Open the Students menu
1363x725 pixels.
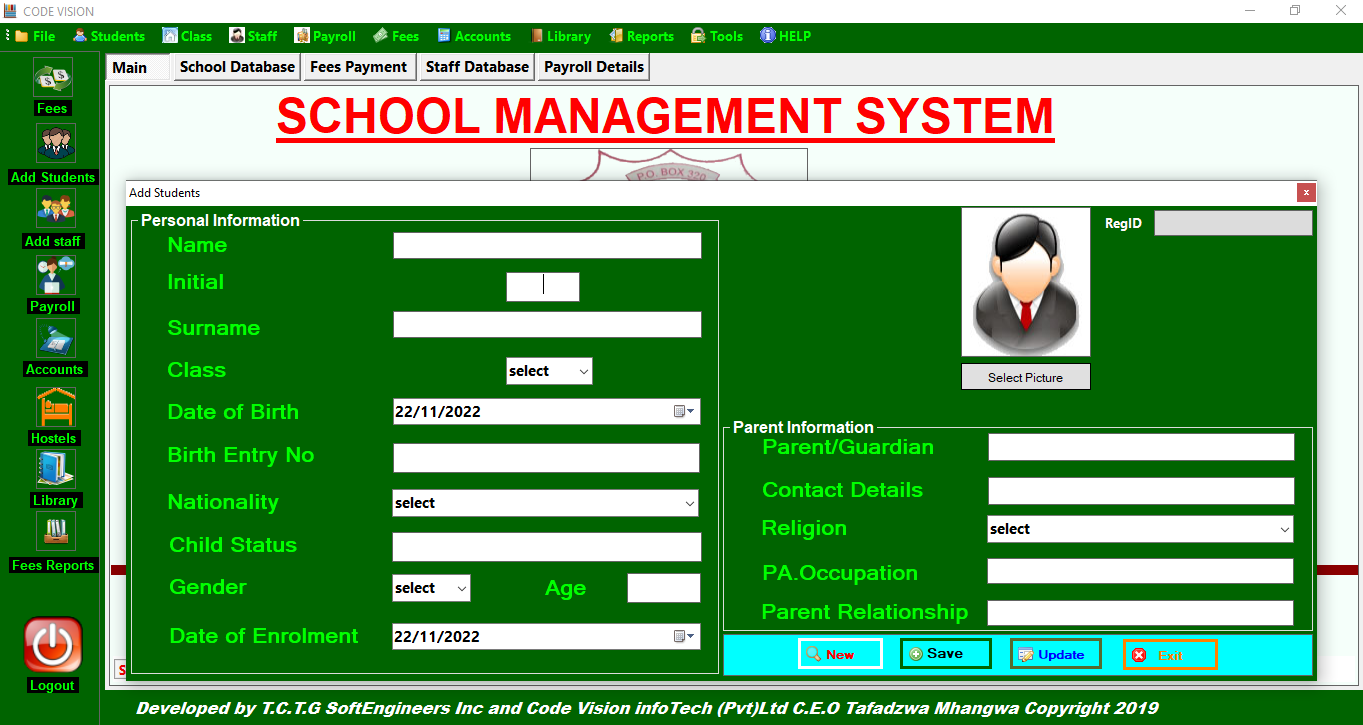(x=109, y=36)
